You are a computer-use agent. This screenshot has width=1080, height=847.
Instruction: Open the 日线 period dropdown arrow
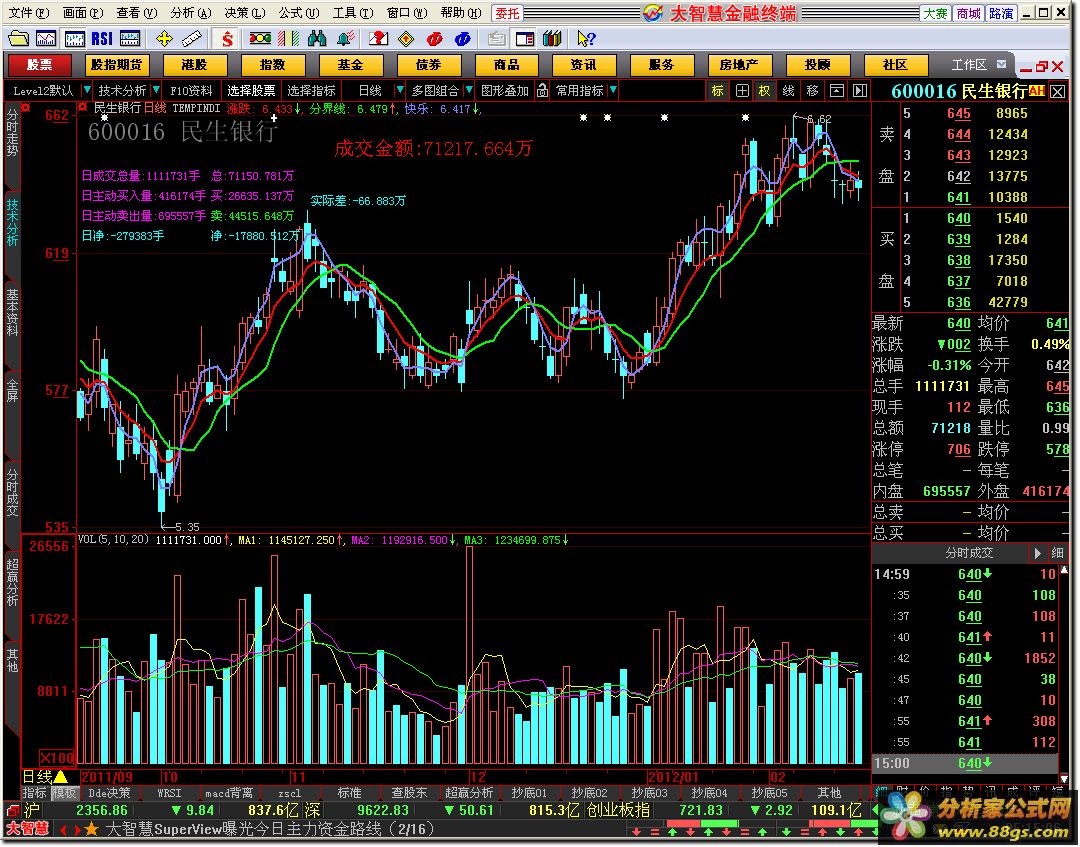point(399,90)
